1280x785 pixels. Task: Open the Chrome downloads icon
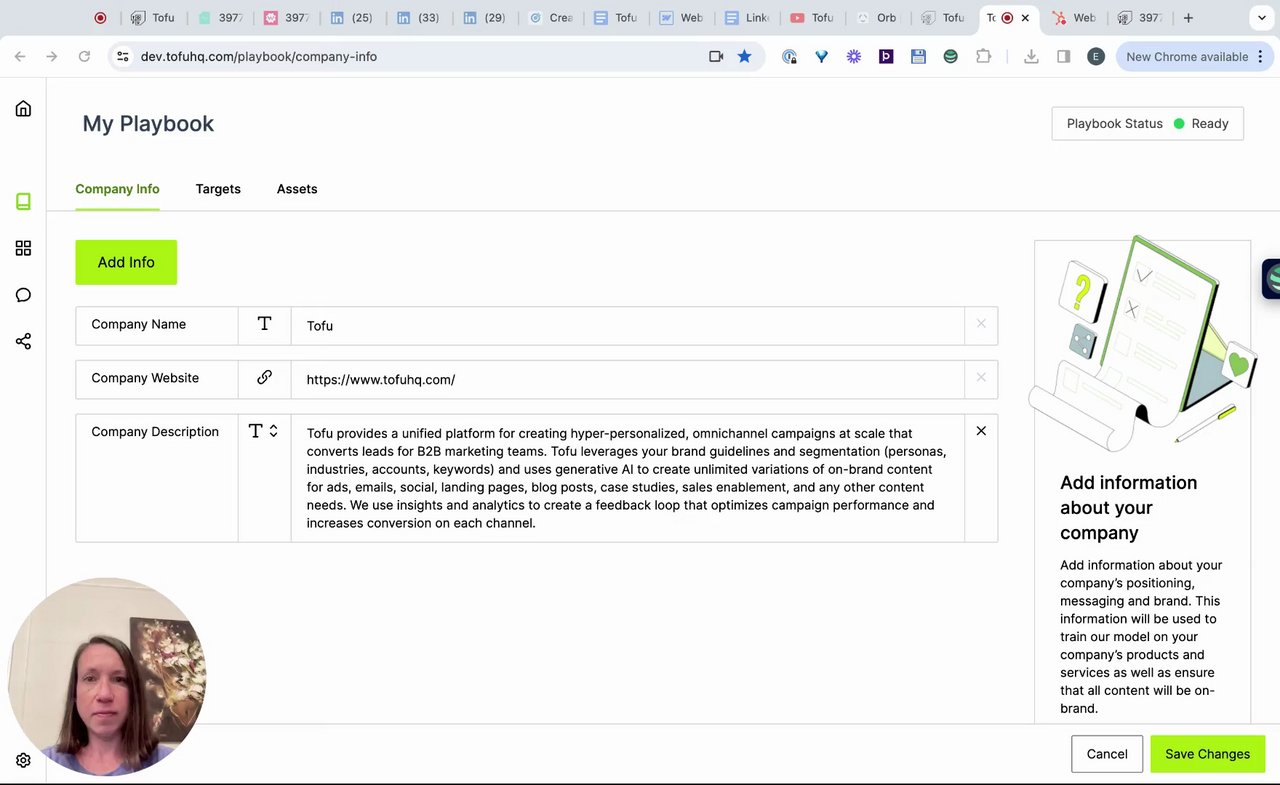1031,57
